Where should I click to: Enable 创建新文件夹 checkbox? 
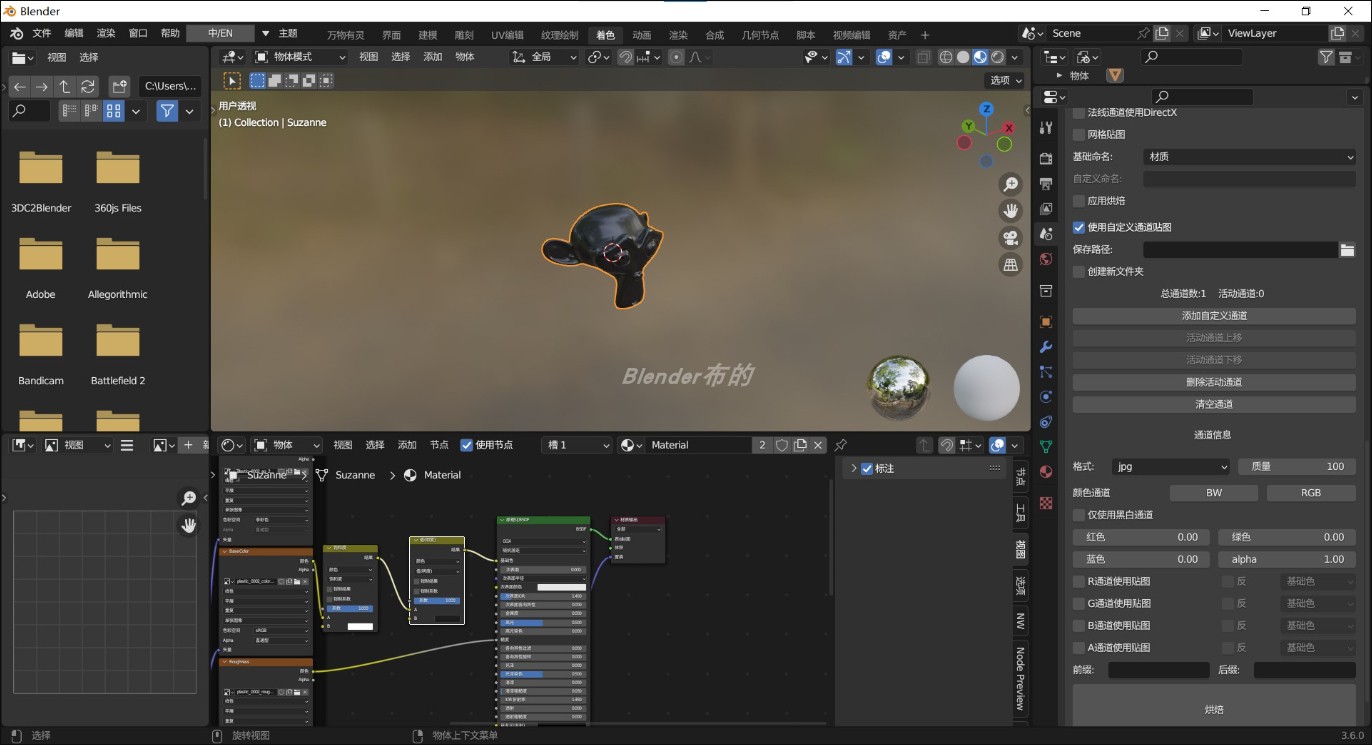(1079, 271)
